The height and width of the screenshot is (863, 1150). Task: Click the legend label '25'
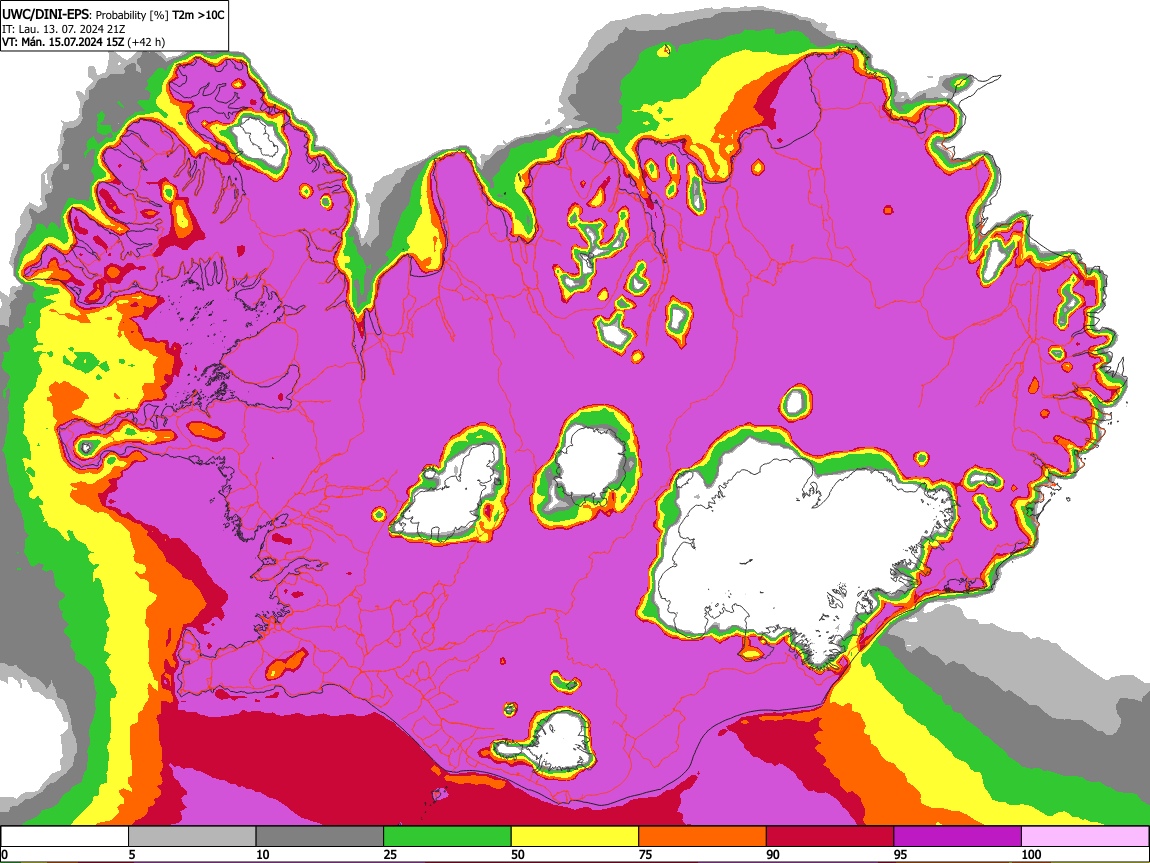pyautogui.click(x=390, y=854)
